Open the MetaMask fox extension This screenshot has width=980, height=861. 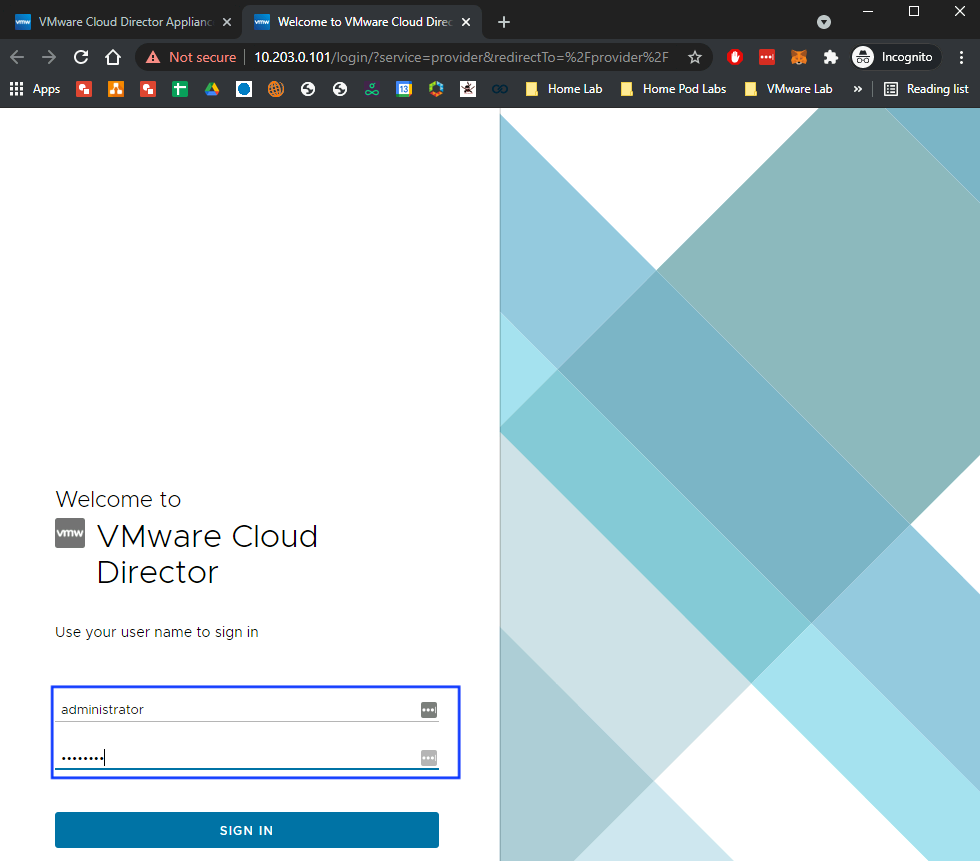[798, 57]
